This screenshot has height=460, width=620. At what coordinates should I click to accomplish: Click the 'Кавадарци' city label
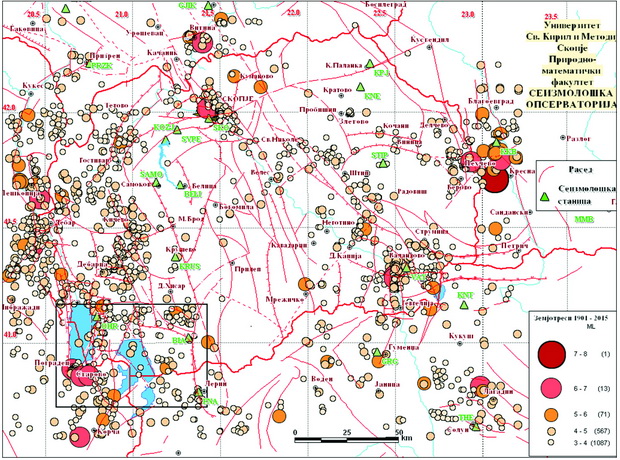pyautogui.click(x=289, y=246)
